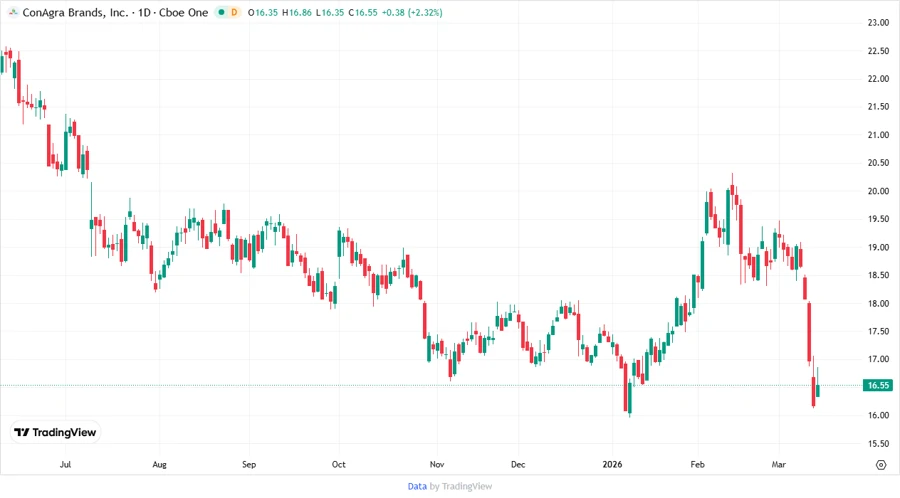900x498 pixels.
Task: Select the ConAgra Brands, Inc. chart title
Action: (75, 12)
